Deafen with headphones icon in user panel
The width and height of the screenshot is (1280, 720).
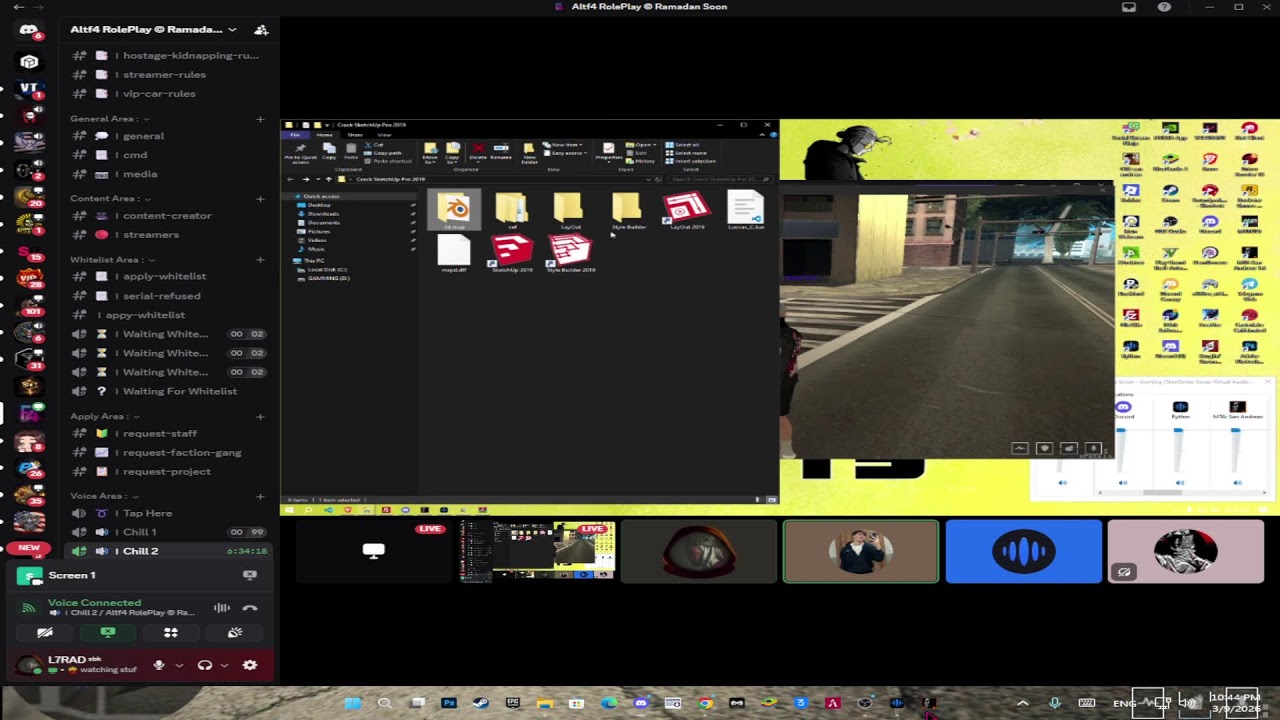click(x=205, y=665)
